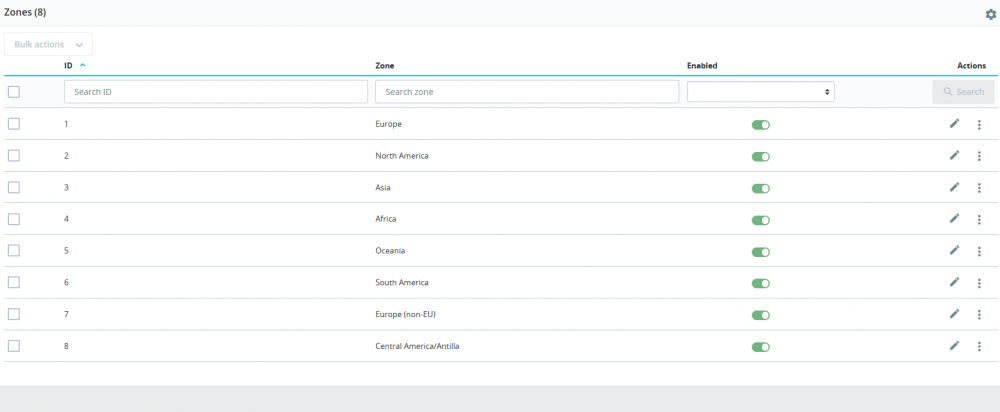This screenshot has width=1000, height=412.
Task: Edit the Asia zone
Action: [x=954, y=187]
